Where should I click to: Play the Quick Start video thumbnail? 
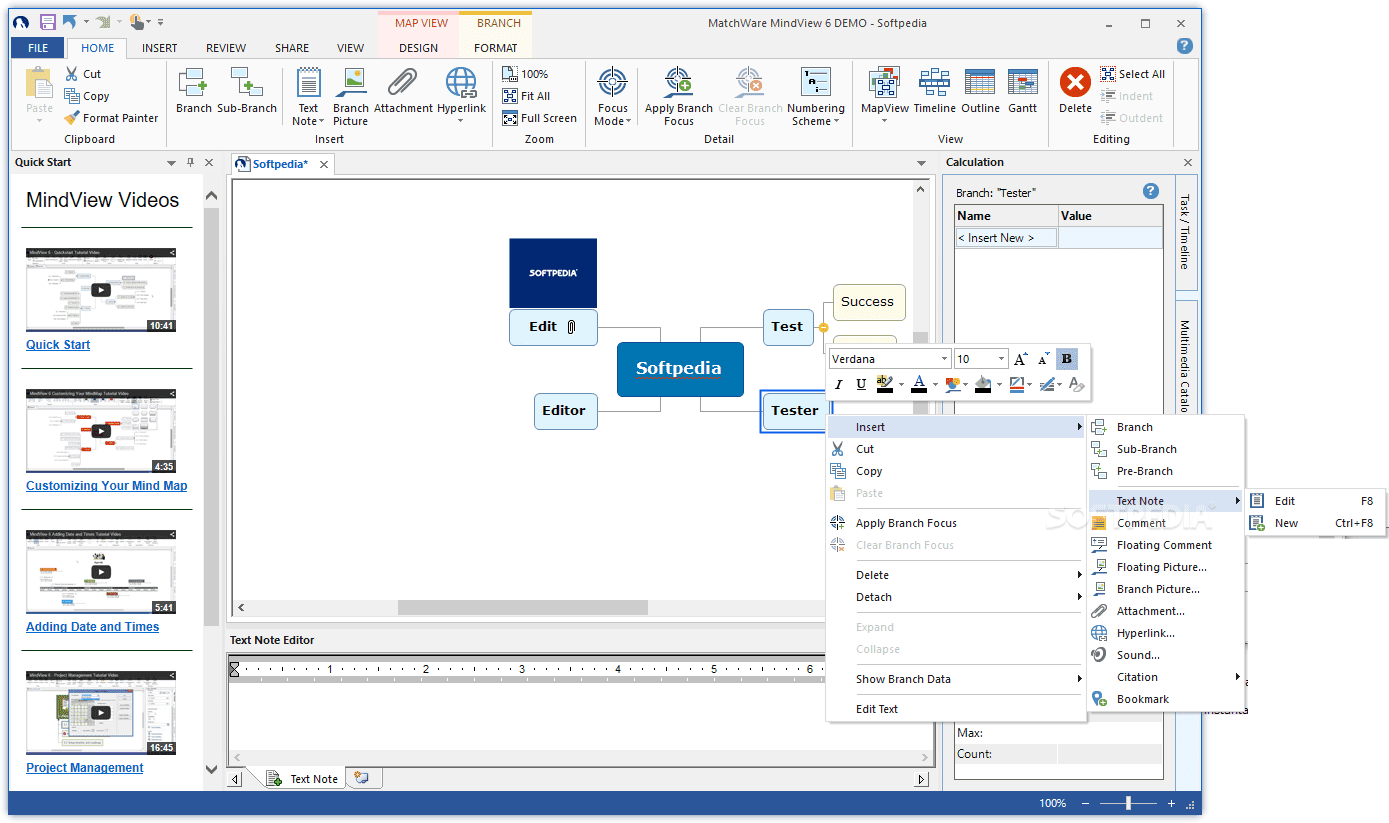pos(101,290)
